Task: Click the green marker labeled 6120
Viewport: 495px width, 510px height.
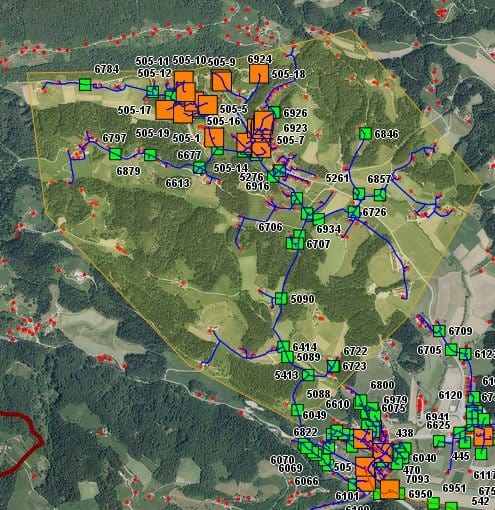Action: click(x=474, y=398)
